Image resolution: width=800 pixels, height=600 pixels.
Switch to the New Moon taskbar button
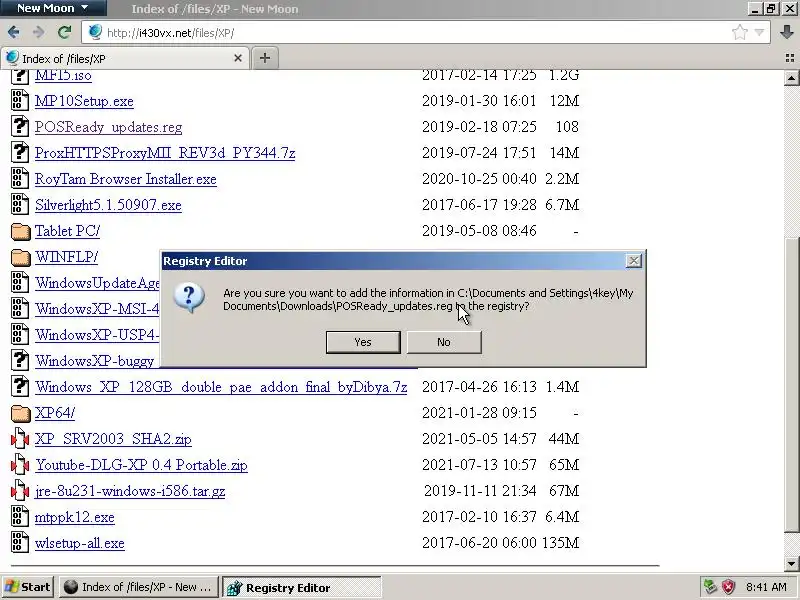139,587
